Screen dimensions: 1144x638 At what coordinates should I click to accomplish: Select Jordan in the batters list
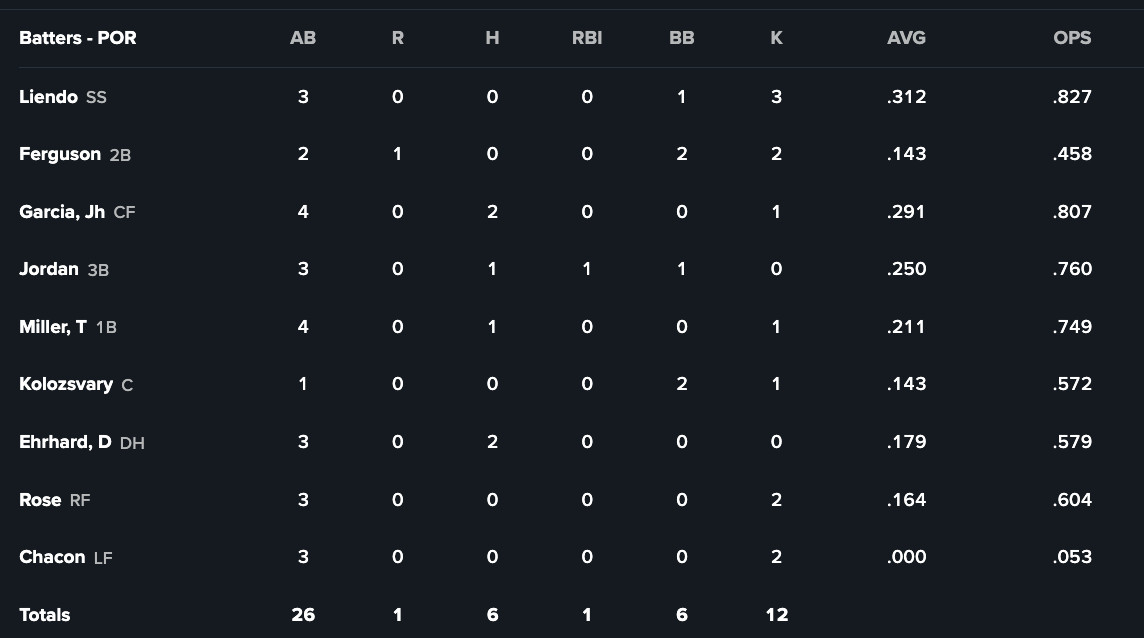pos(49,269)
